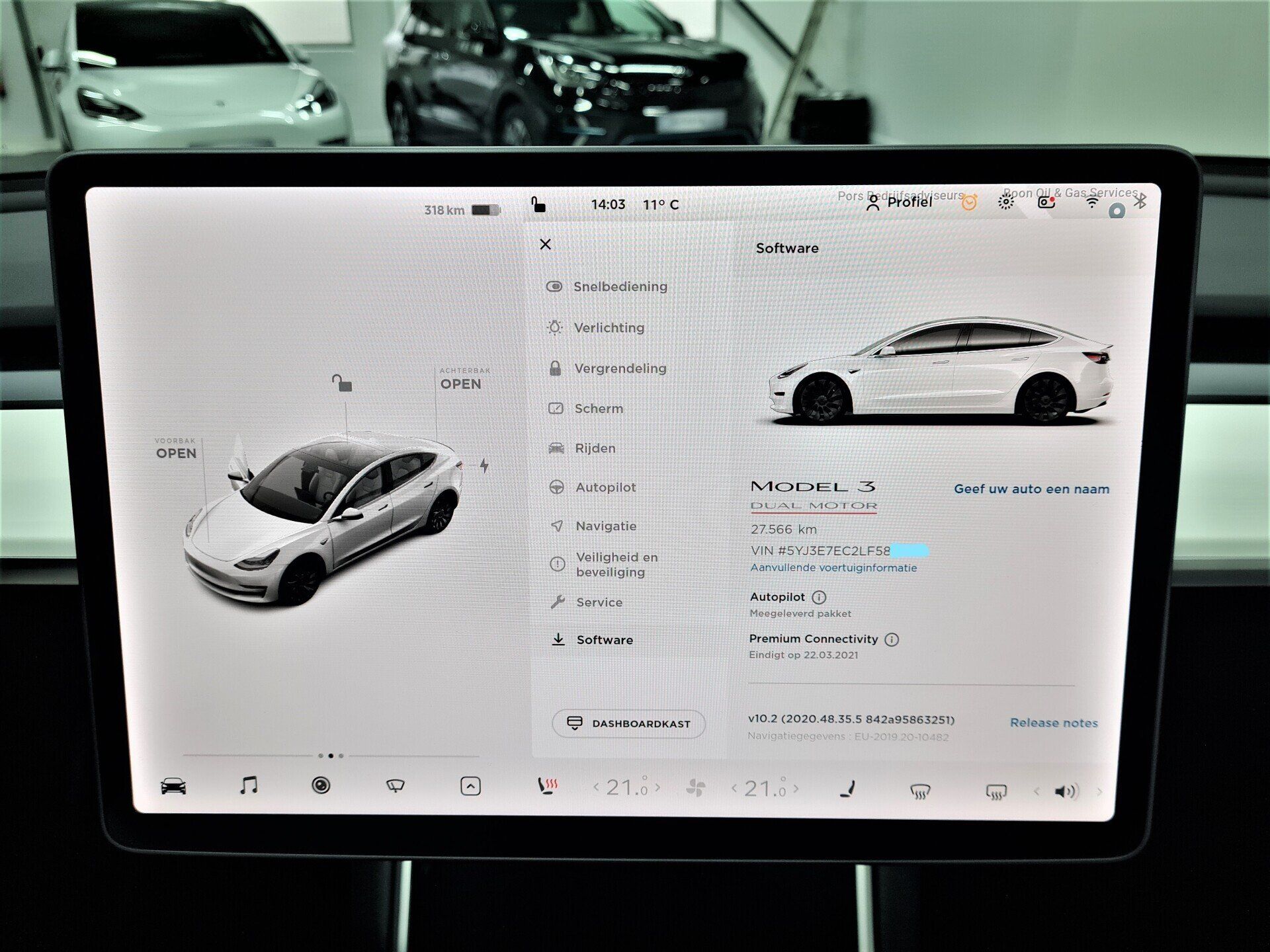Click Geef uw auto een naam
The image size is (1270, 952).
point(1031,489)
